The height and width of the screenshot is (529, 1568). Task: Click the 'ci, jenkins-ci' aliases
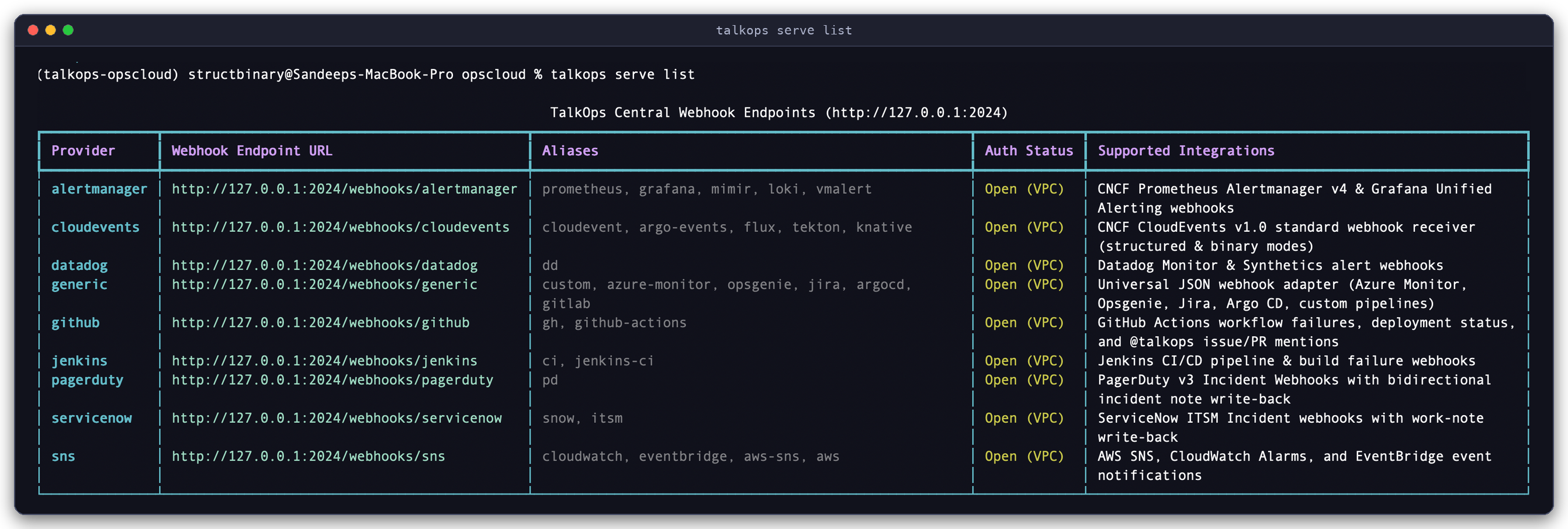598,361
